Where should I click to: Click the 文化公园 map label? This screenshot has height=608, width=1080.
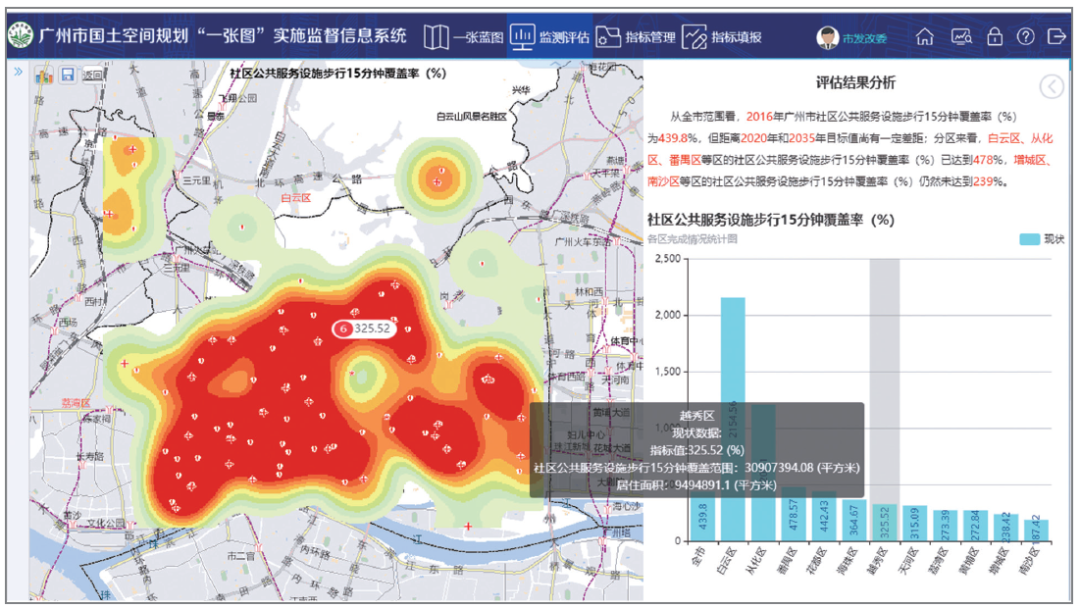click(x=105, y=524)
